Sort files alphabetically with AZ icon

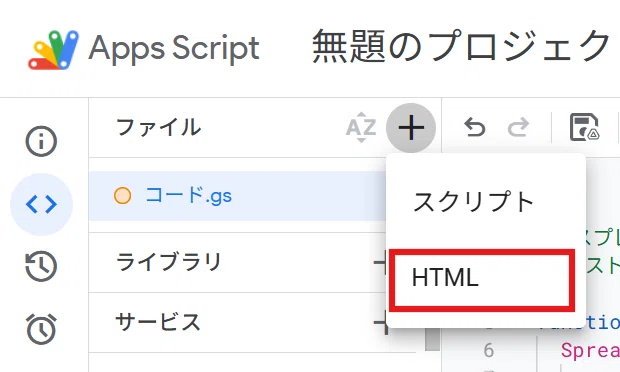coord(361,127)
